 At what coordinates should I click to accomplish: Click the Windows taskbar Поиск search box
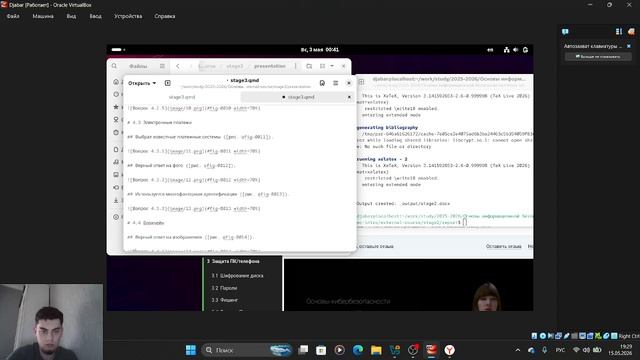click(247, 350)
